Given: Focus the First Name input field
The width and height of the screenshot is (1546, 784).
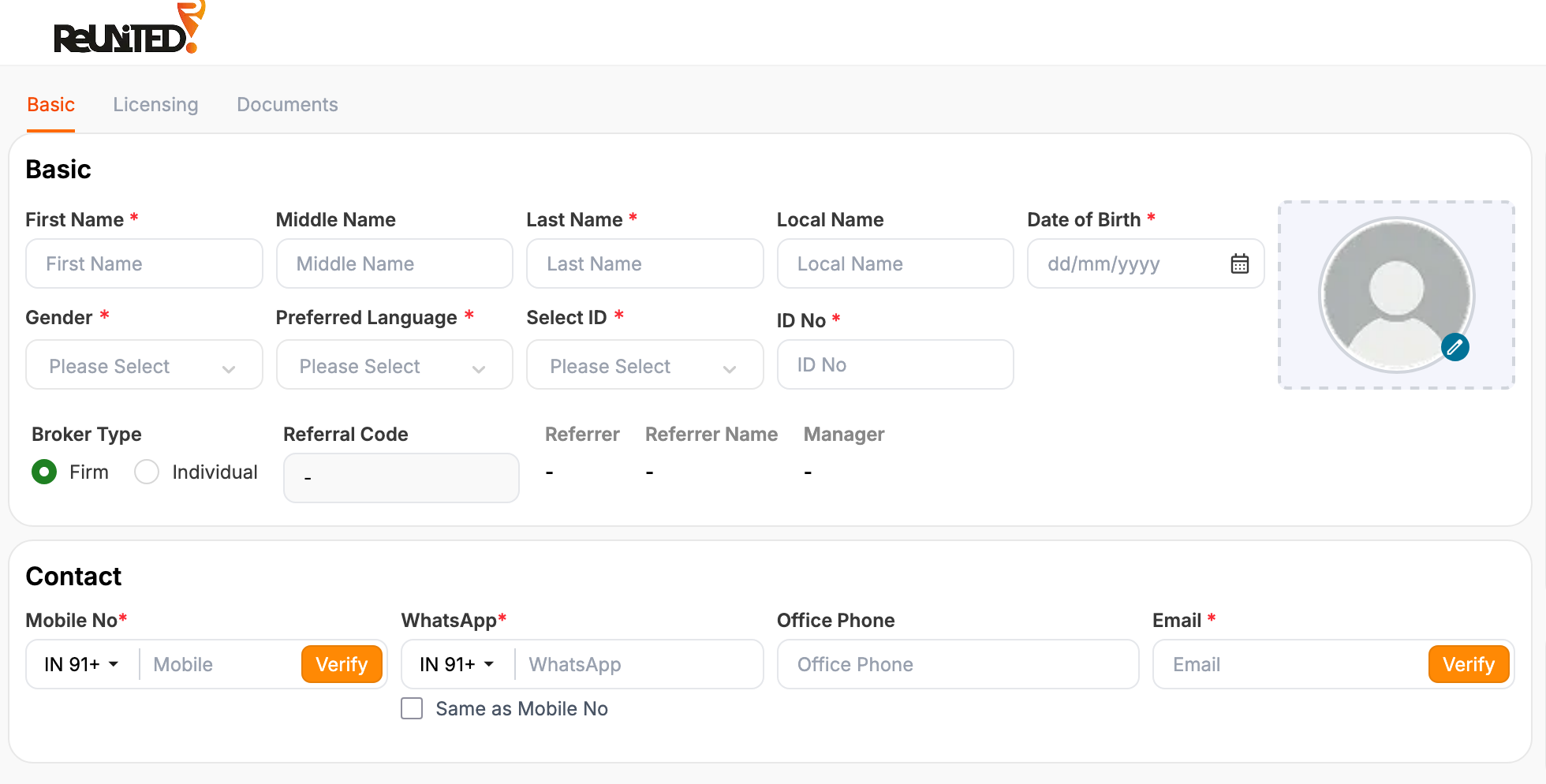Looking at the screenshot, I should 144,263.
